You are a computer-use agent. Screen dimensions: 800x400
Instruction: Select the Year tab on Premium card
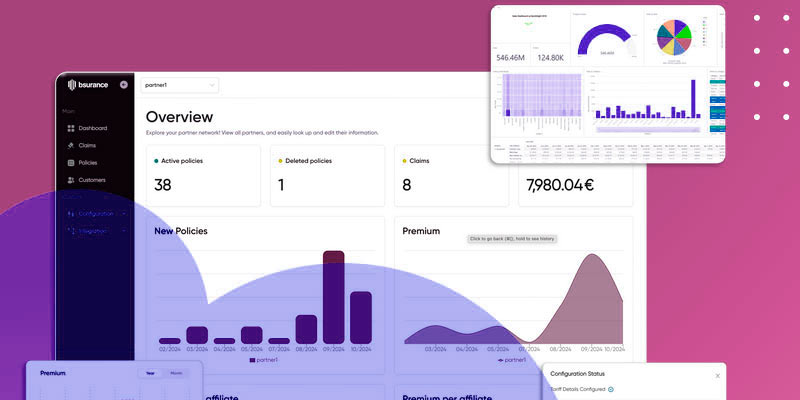tap(151, 373)
